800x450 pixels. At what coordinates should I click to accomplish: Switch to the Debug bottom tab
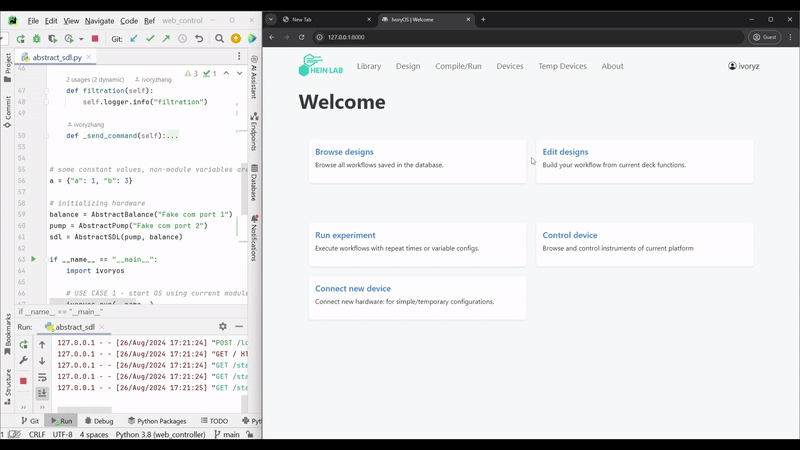point(99,421)
